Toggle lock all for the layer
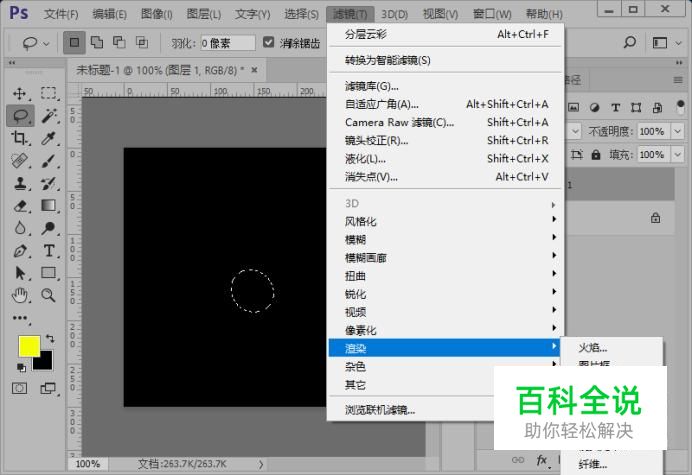The image size is (692, 475). [x=596, y=155]
